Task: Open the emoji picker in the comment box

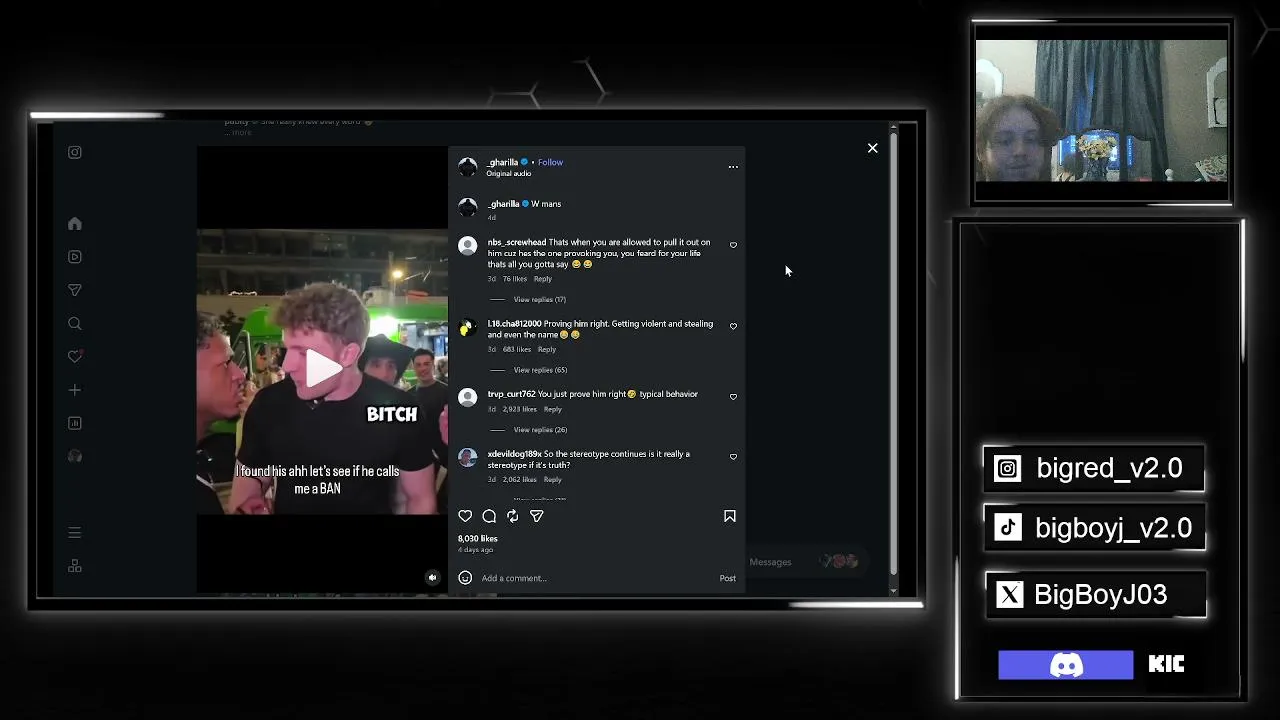Action: pyautogui.click(x=465, y=578)
